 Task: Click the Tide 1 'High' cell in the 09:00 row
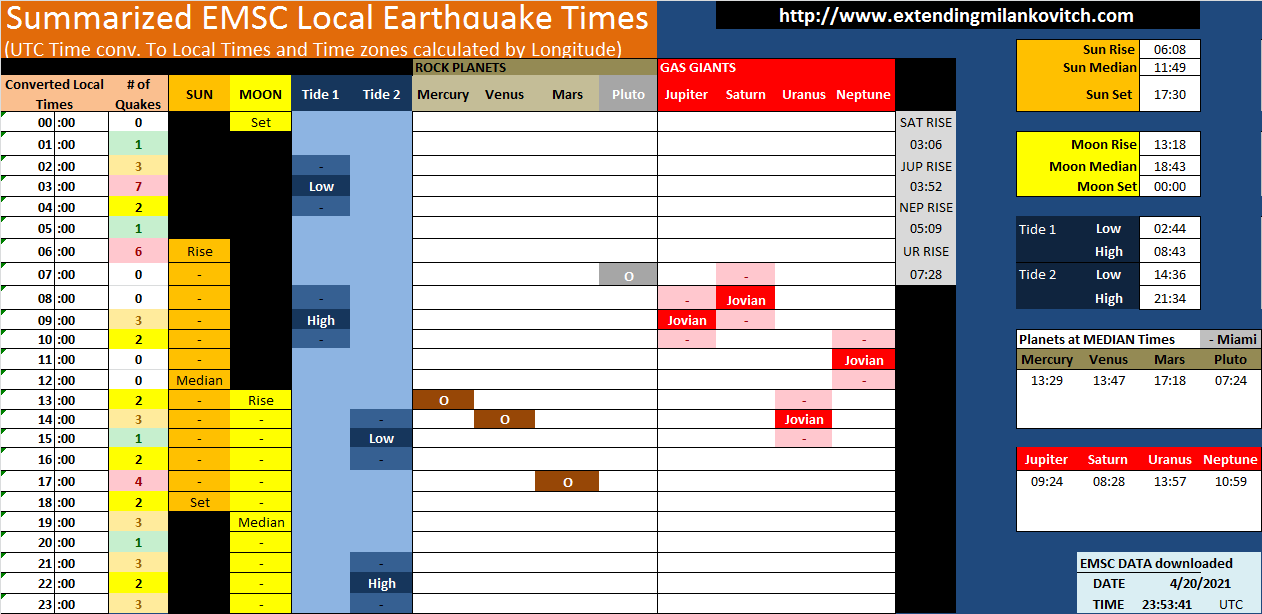click(x=321, y=320)
